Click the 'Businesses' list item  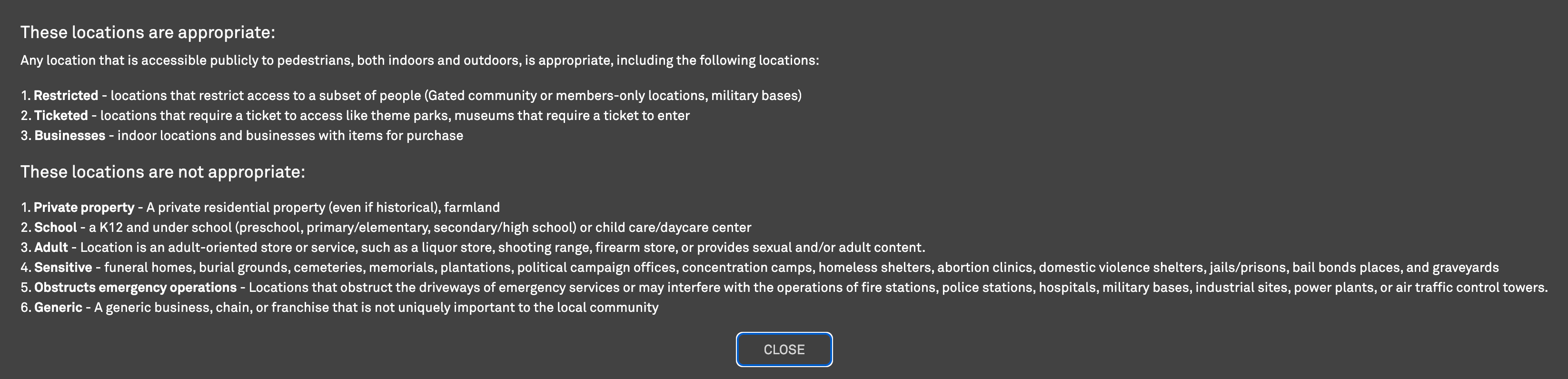coord(242,135)
